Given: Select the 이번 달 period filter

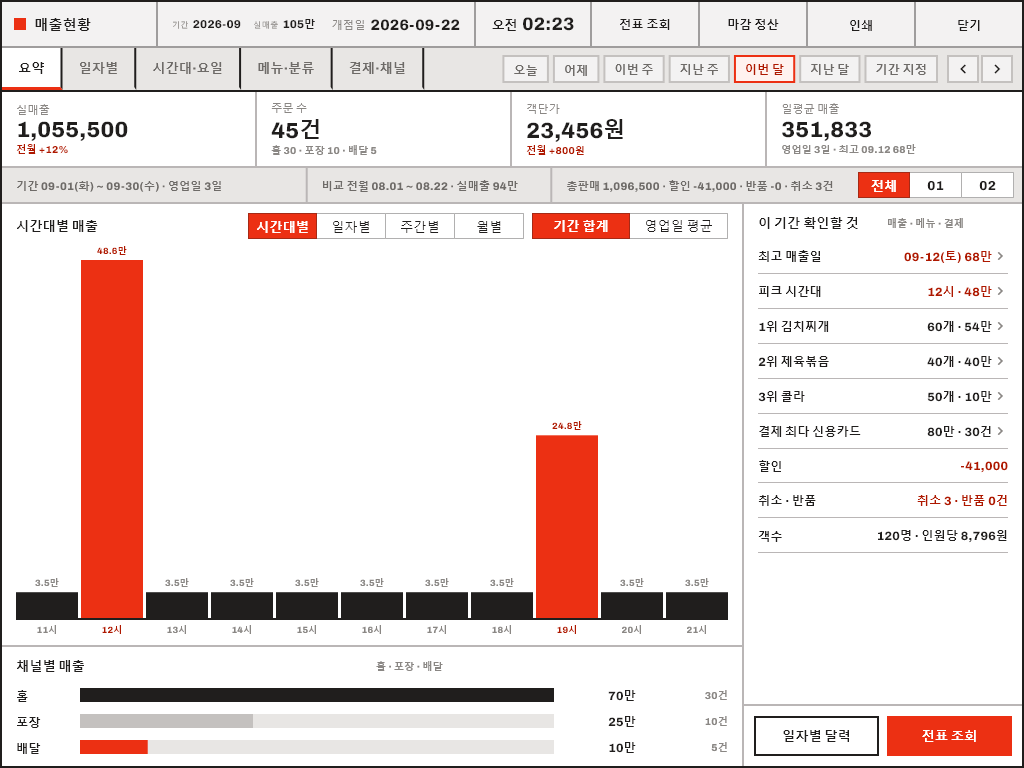Looking at the screenshot, I should pyautogui.click(x=764, y=69).
